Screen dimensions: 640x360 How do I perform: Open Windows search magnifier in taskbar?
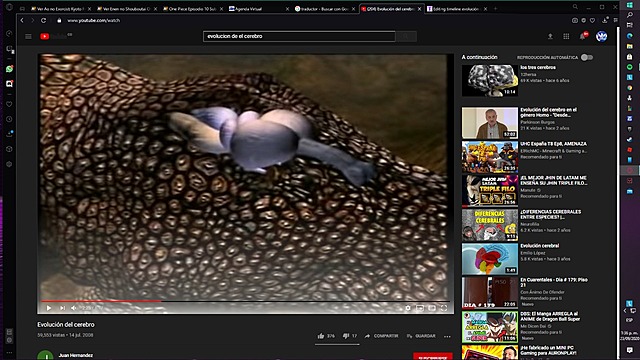pos(630,15)
